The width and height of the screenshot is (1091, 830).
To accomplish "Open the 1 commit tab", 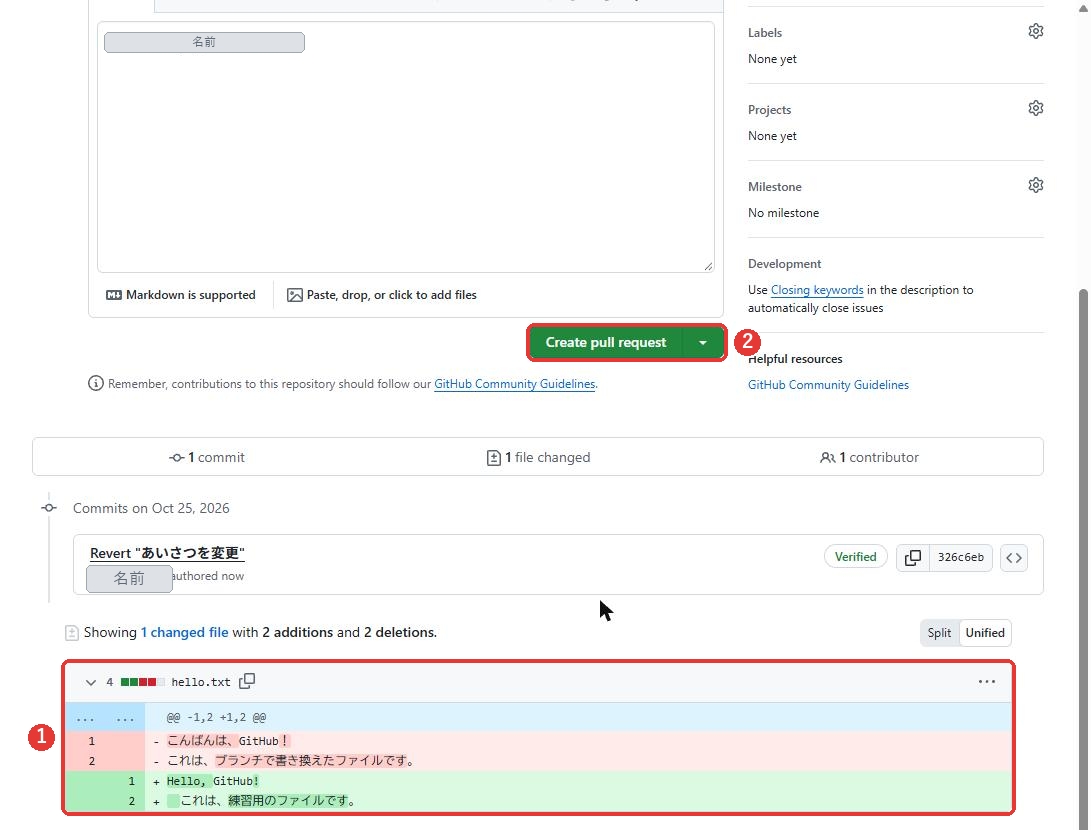I will (x=207, y=457).
